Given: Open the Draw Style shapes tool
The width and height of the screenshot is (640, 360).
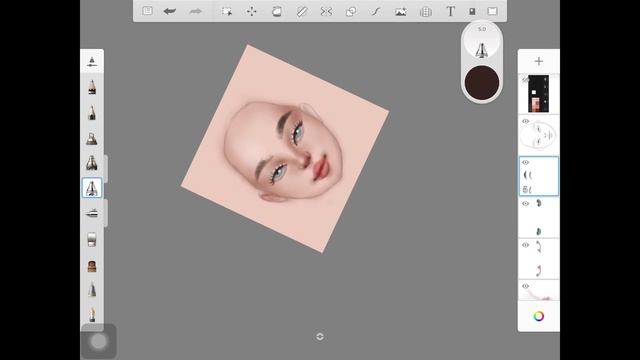Looking at the screenshot, I should pyautogui.click(x=351, y=11).
